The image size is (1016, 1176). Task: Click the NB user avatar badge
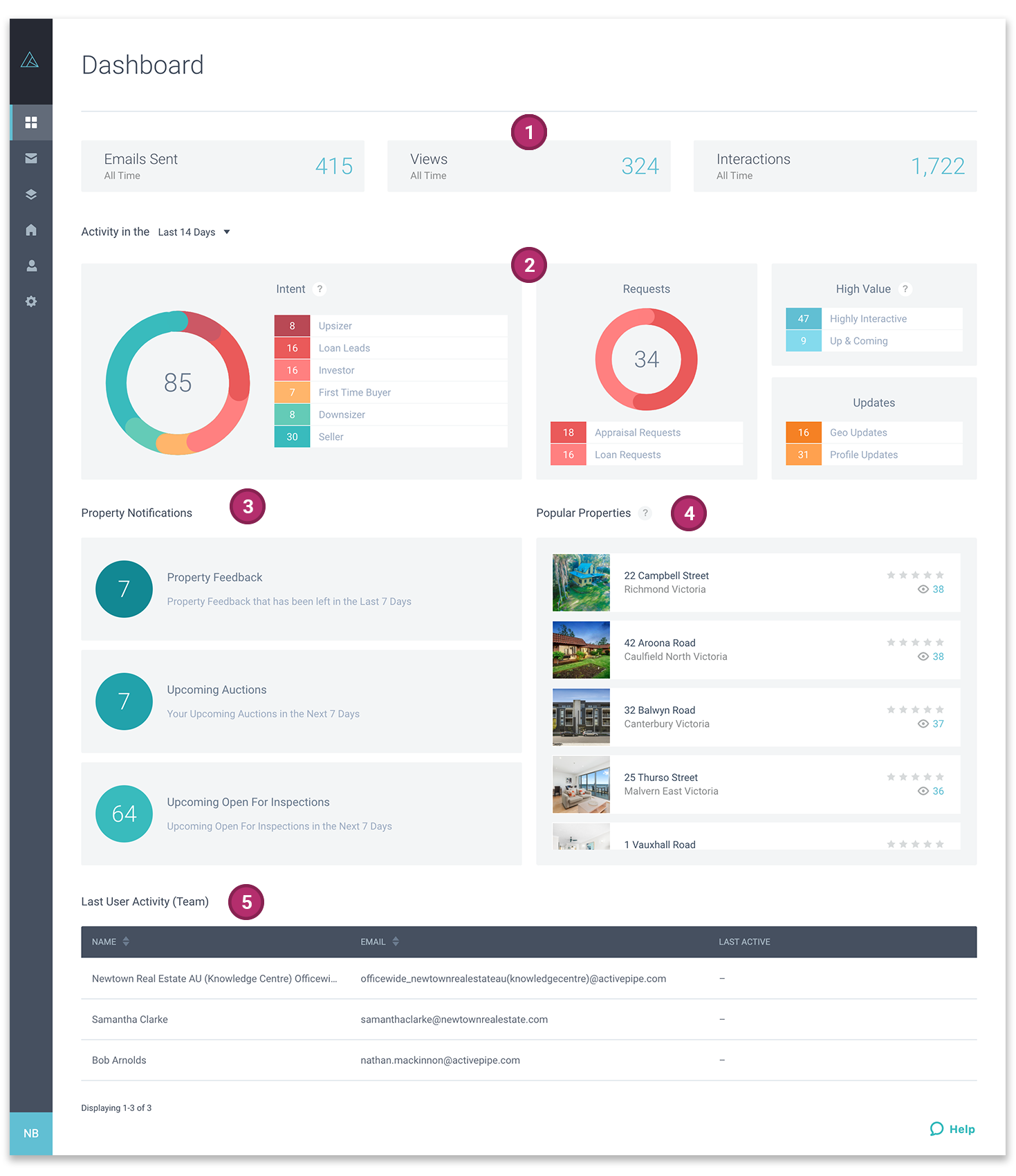31,1133
